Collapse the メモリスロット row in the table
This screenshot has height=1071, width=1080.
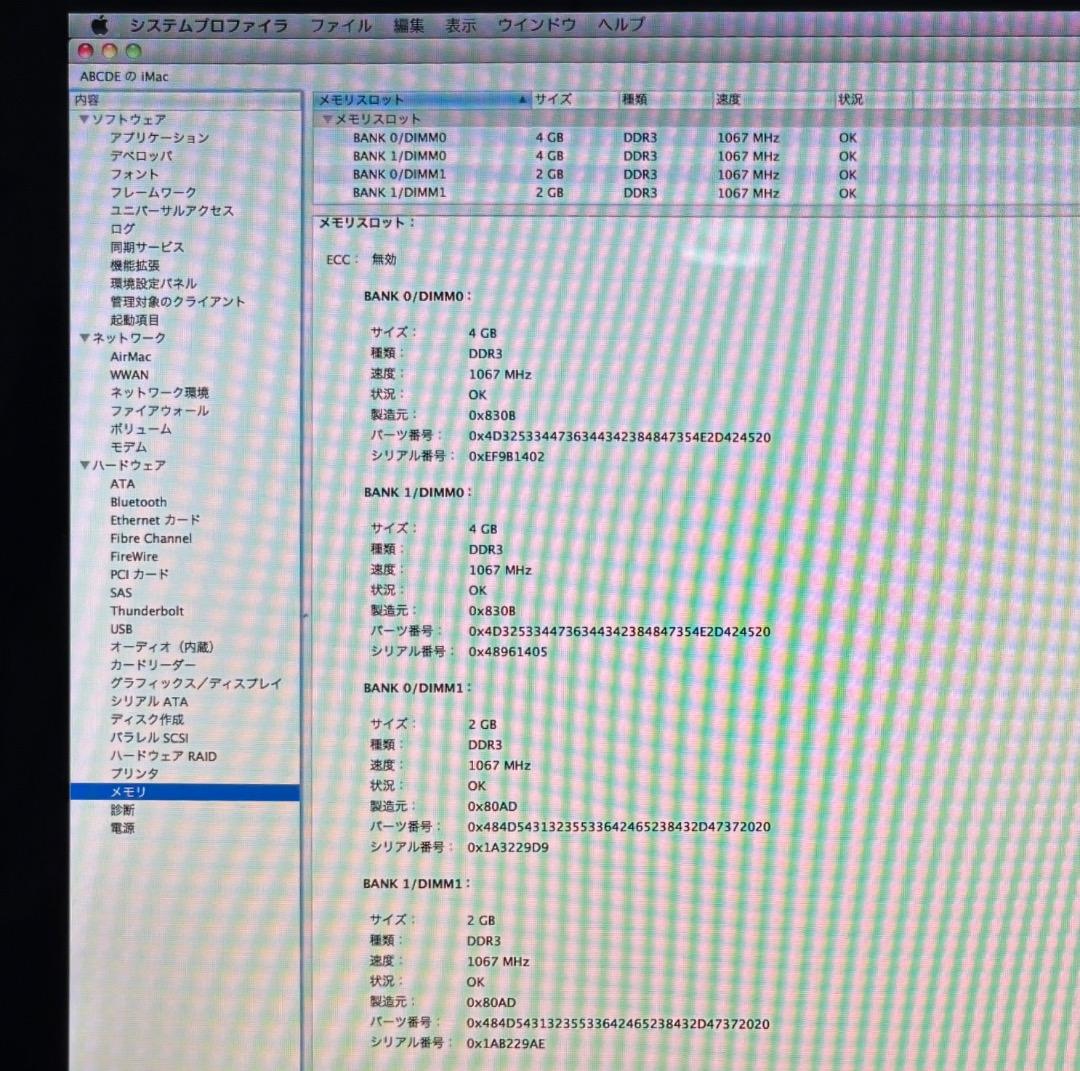[327, 118]
